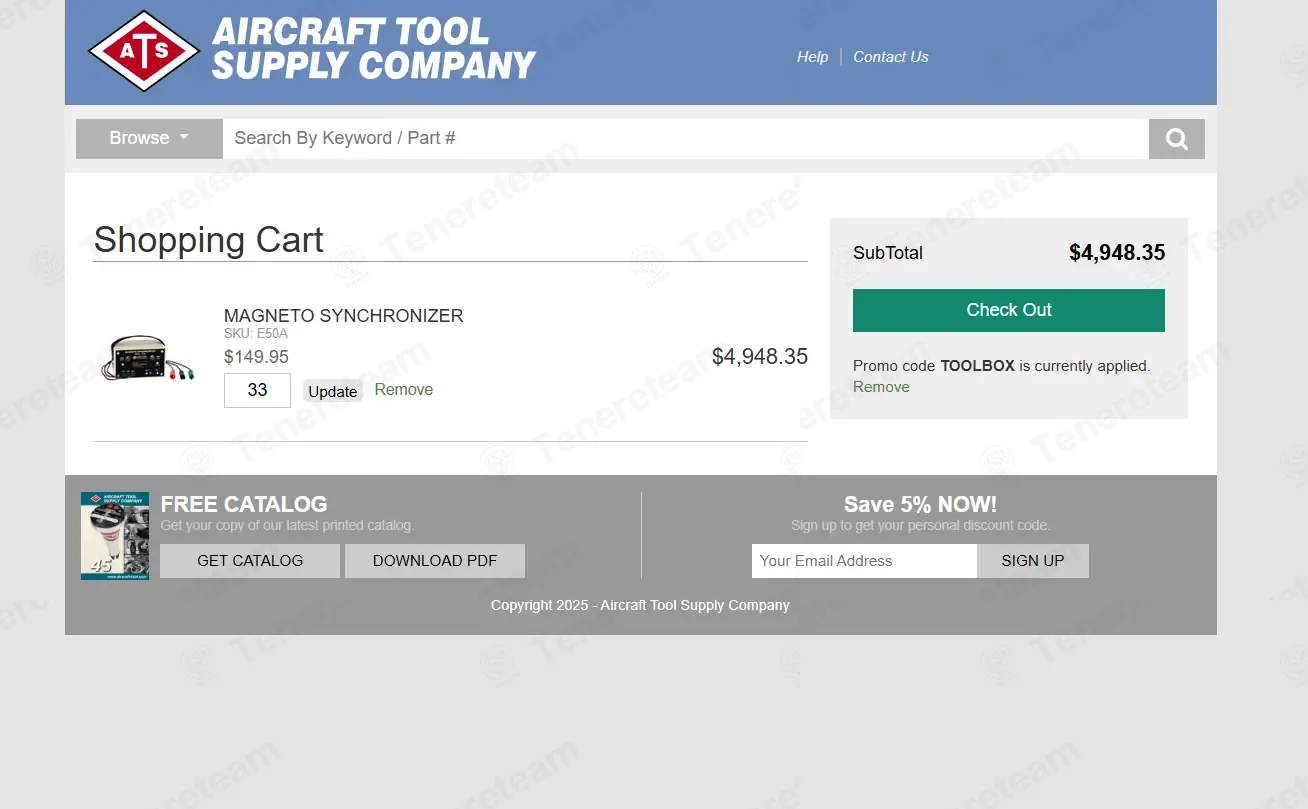Screen dimensions: 1308x809
Task: Open the Magneto Synchronizer product image
Action: pos(148,358)
